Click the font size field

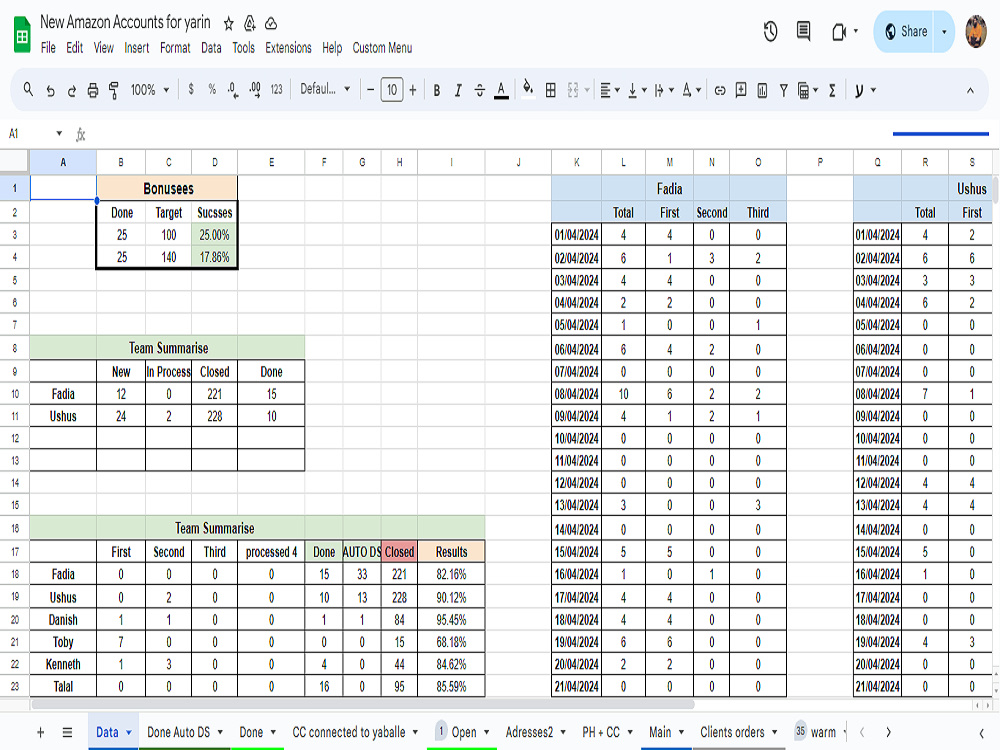coord(392,90)
